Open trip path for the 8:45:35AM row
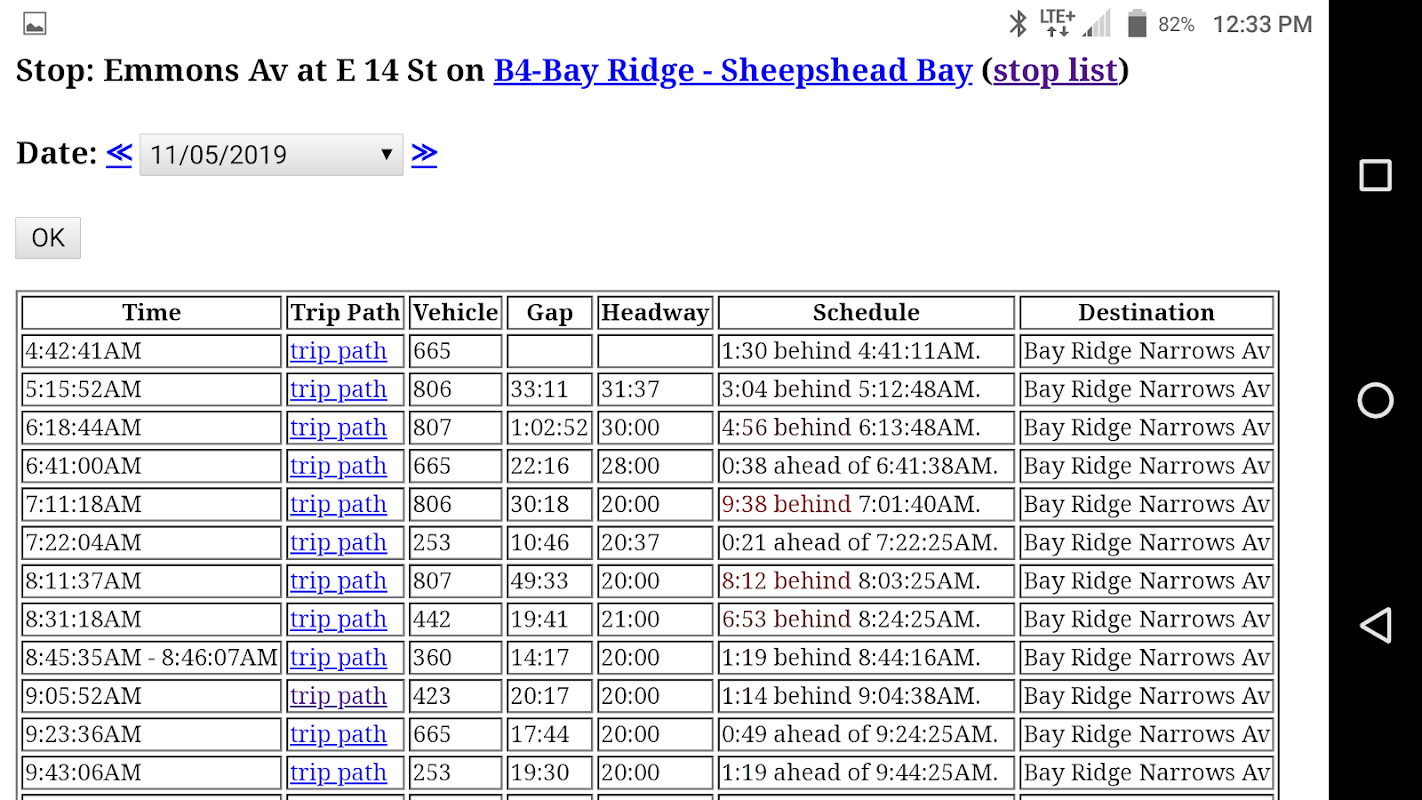Screen dimensions: 1422x800 (x=338, y=658)
